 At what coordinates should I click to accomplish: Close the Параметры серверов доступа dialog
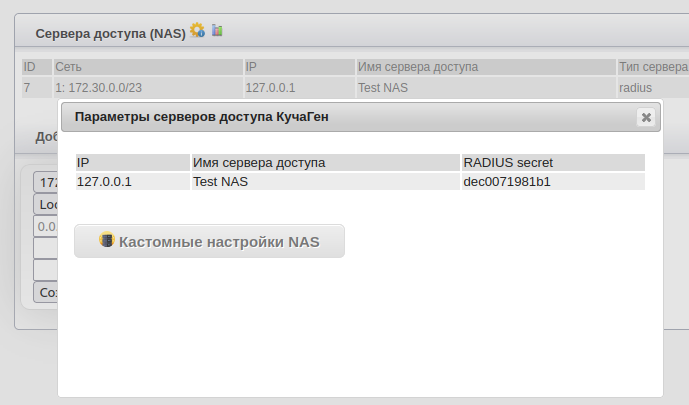(646, 117)
